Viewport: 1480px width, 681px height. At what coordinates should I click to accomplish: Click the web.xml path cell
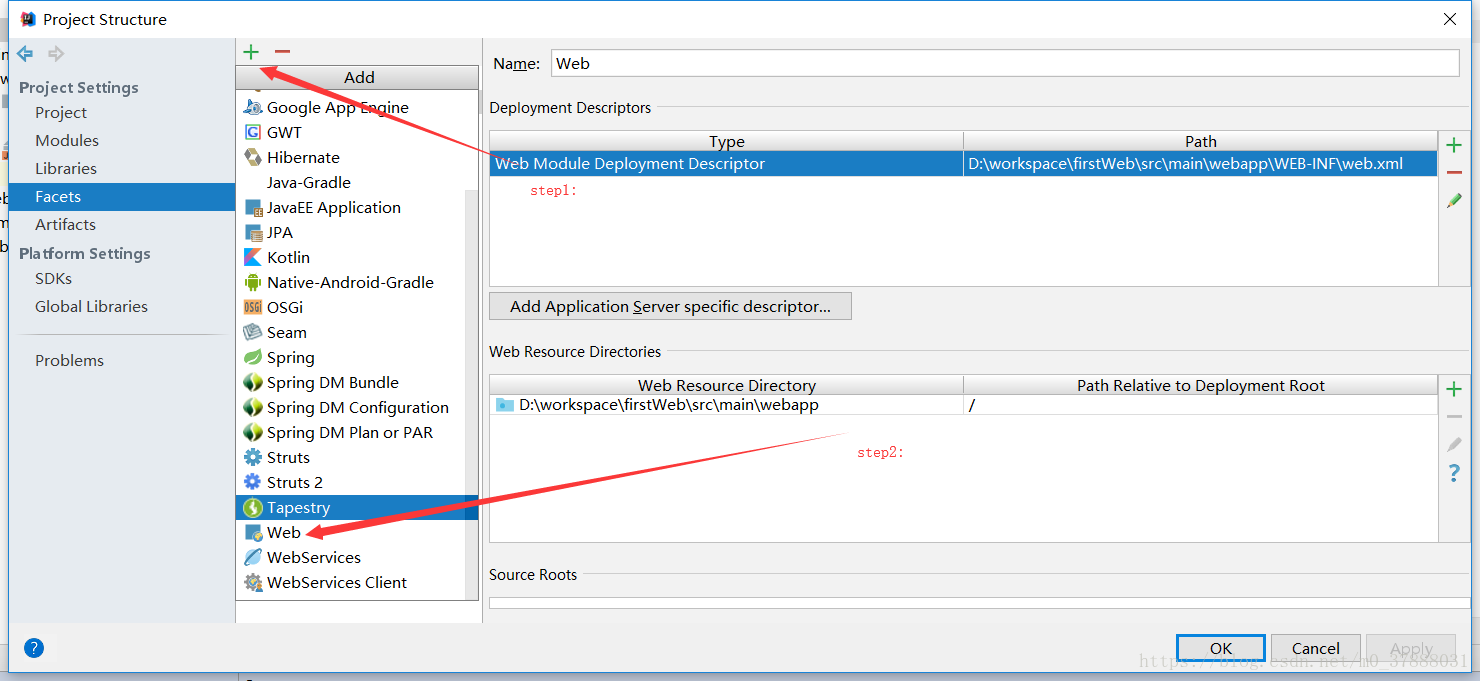point(1201,164)
